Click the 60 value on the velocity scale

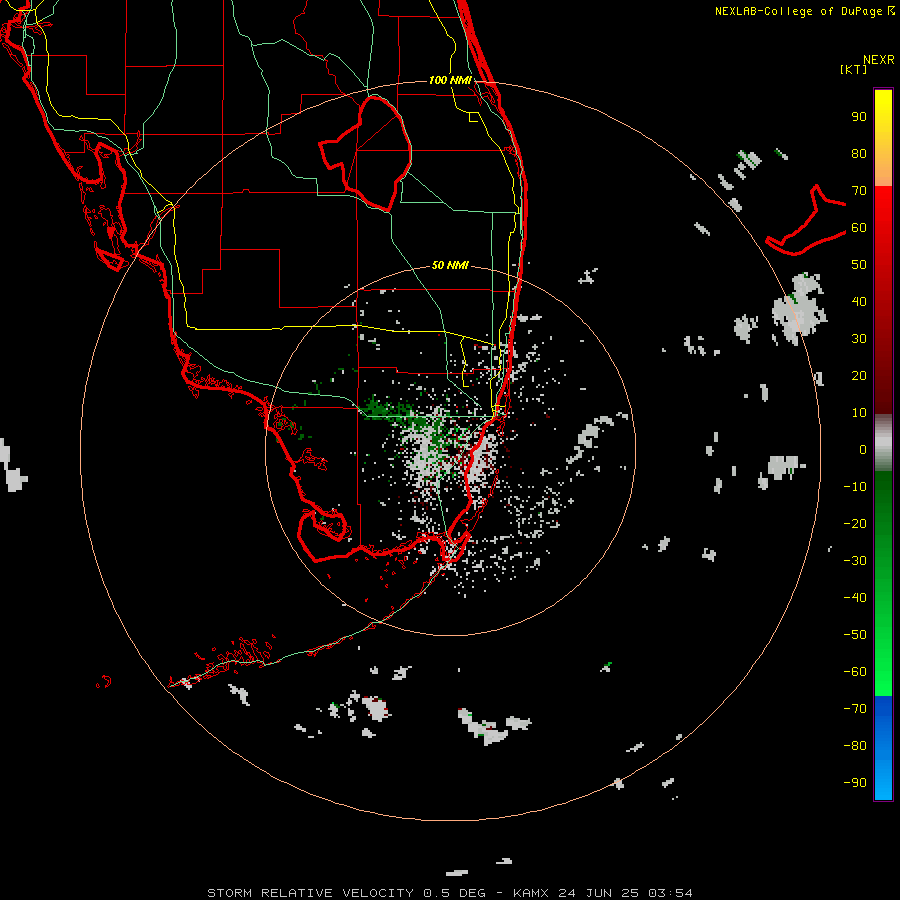859,228
